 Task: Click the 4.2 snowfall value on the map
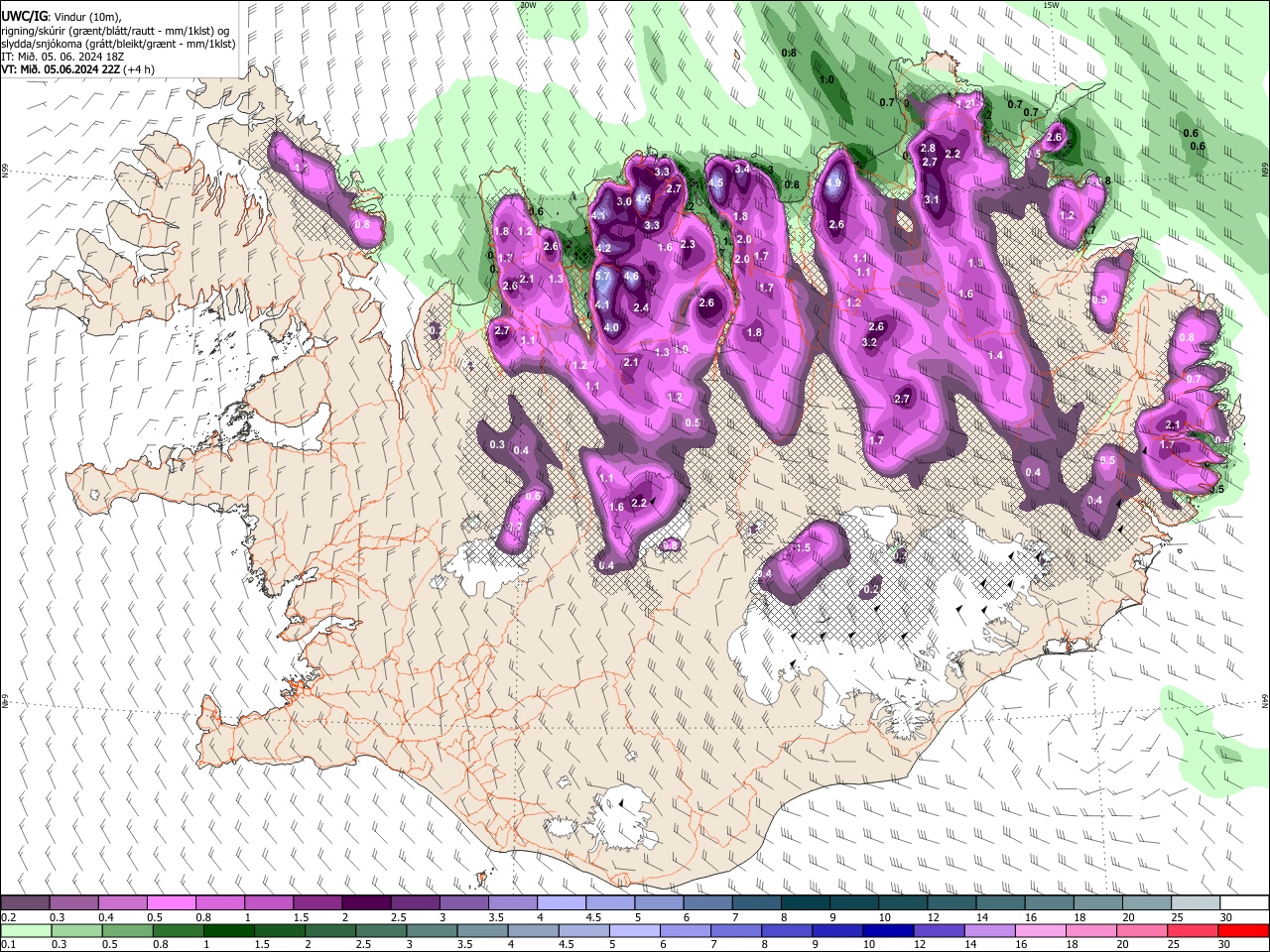[x=603, y=248]
